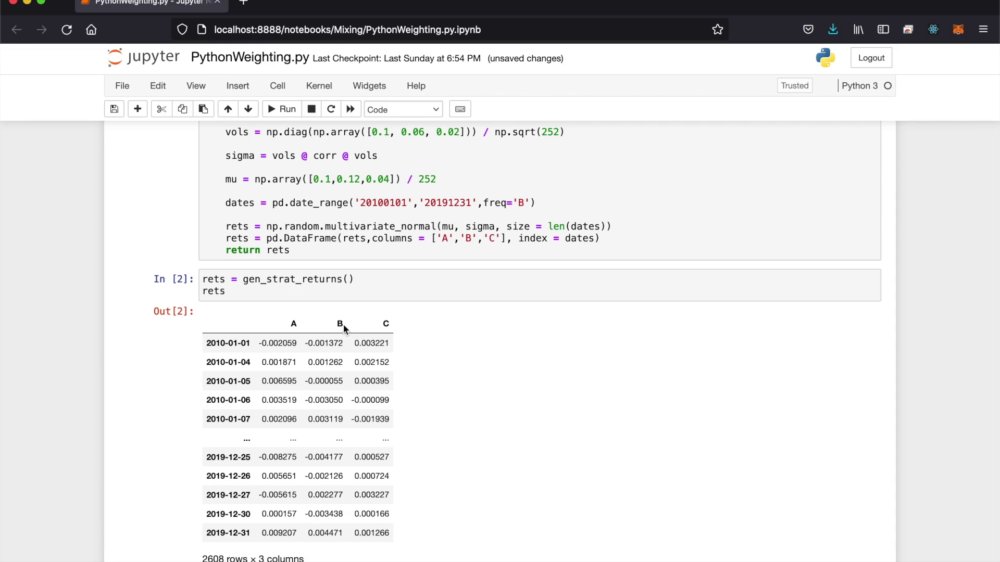Open the Help menu
This screenshot has height=562, width=1000.
click(416, 85)
